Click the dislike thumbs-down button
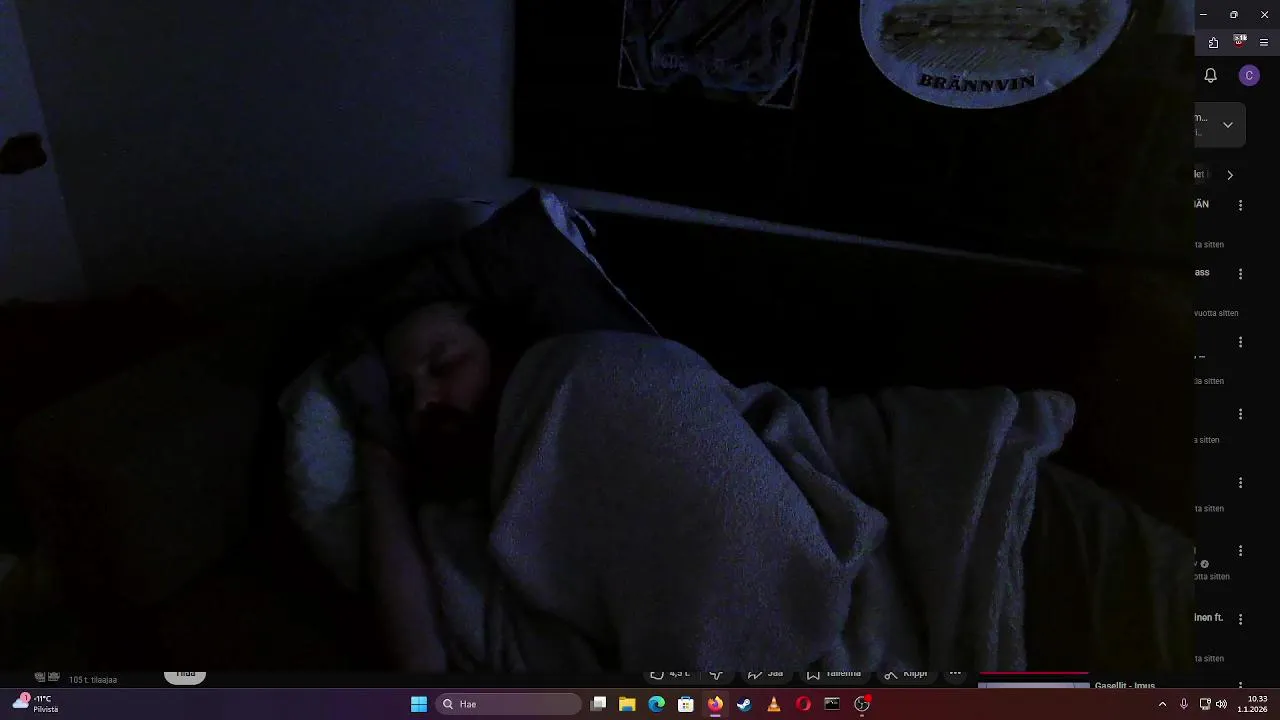1280x720 pixels. [716, 675]
